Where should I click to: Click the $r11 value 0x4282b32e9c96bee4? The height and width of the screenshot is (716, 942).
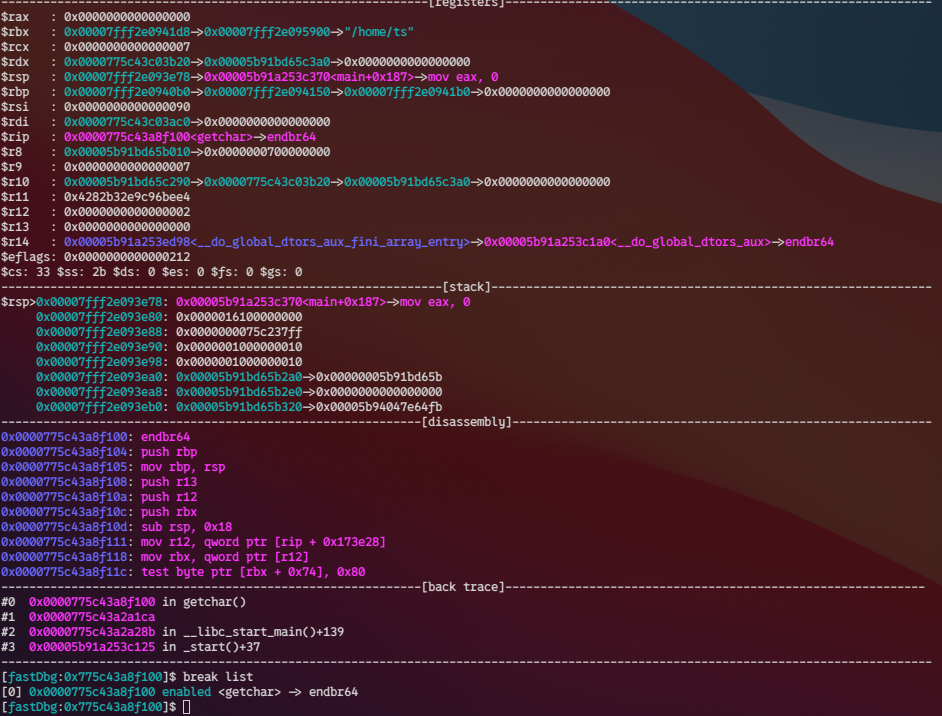coord(127,197)
